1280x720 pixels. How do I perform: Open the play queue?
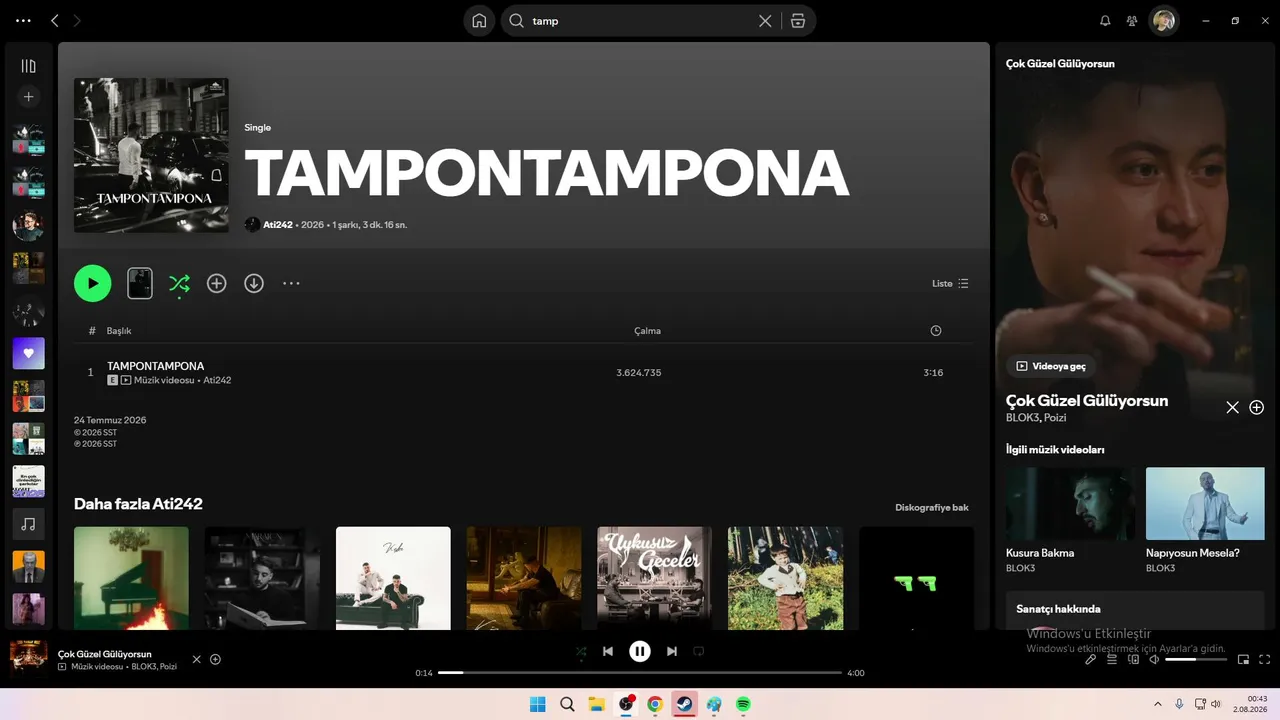[1112, 659]
